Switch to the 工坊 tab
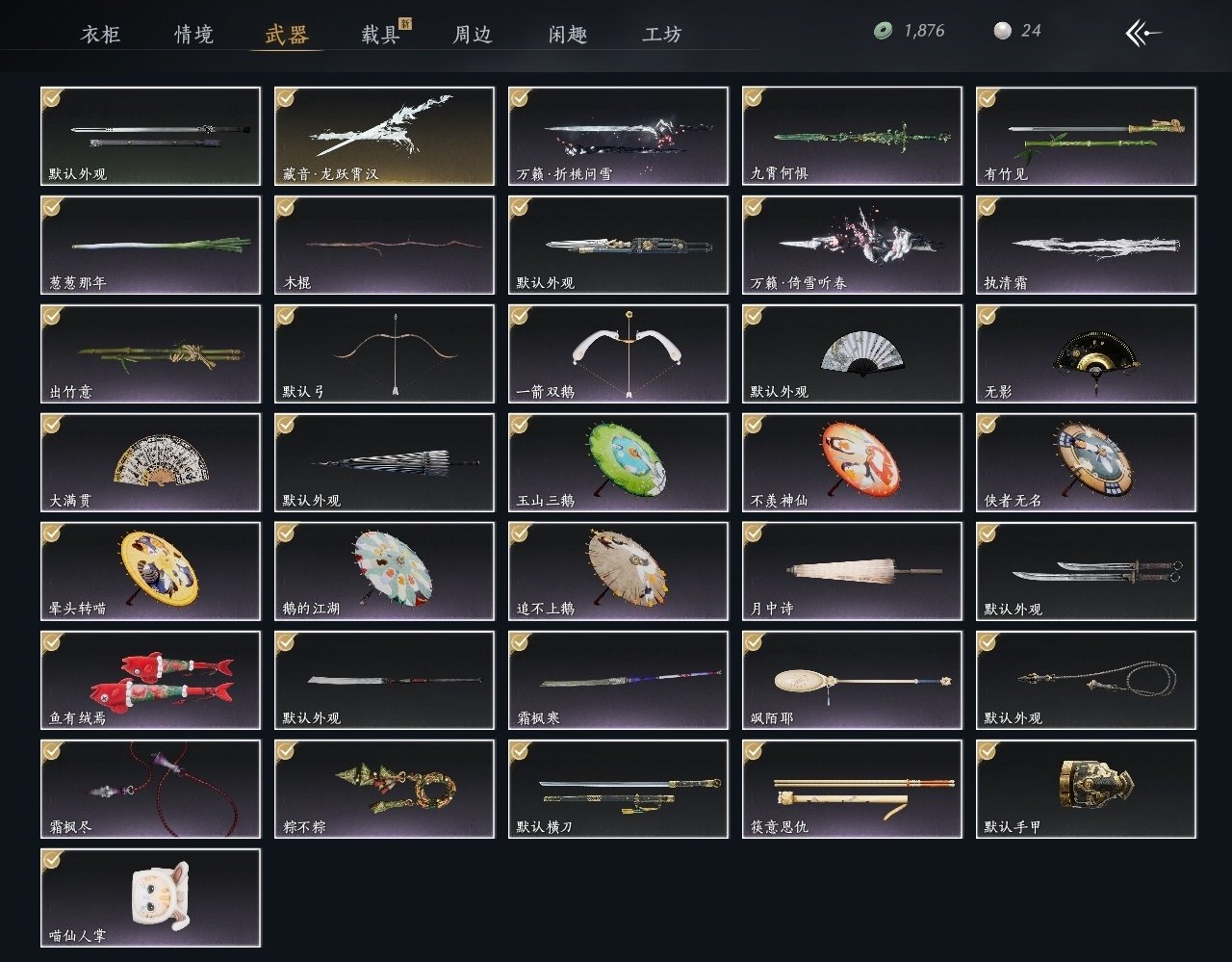1232x962 pixels. [x=662, y=35]
